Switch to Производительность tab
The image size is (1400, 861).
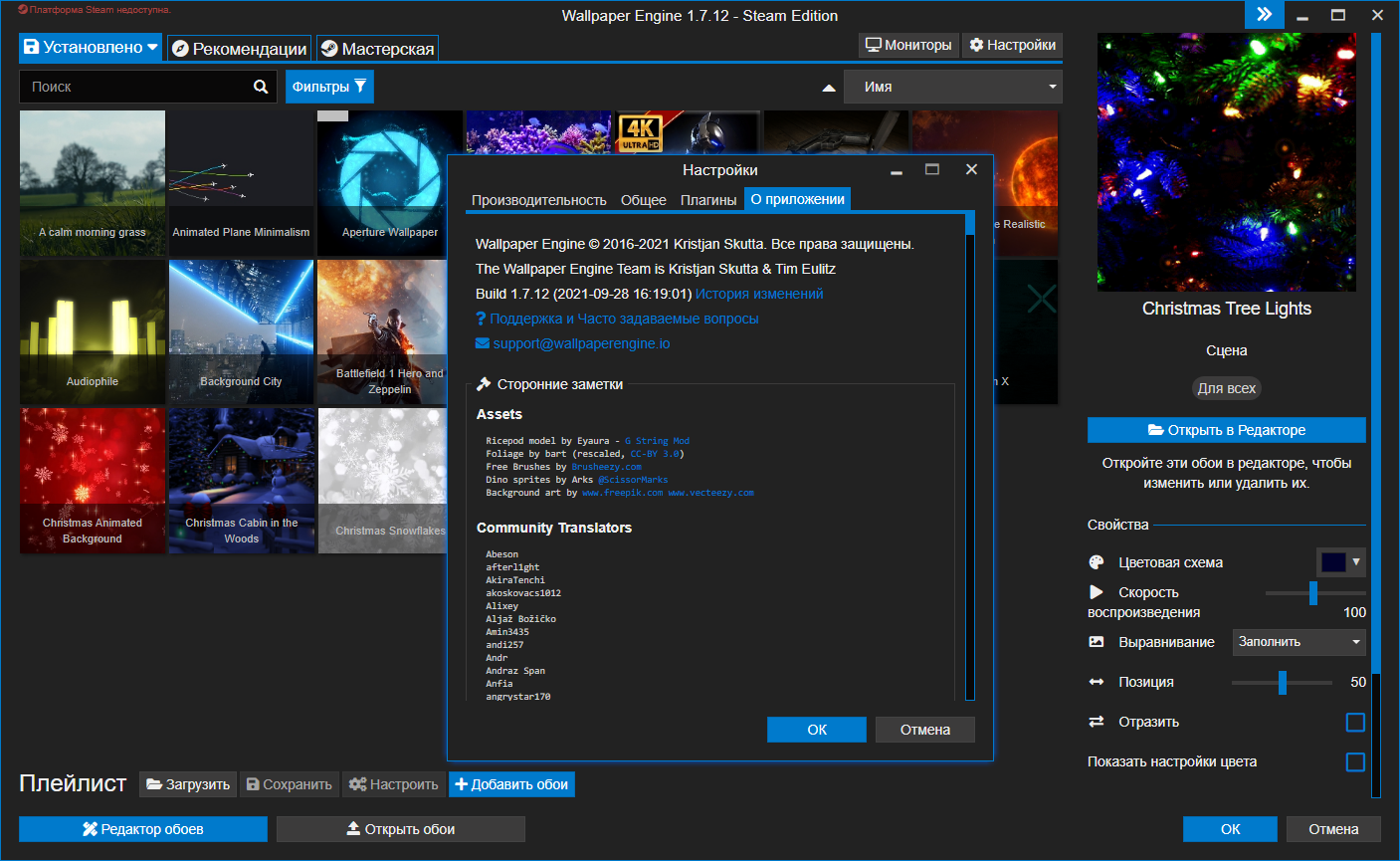(538, 200)
